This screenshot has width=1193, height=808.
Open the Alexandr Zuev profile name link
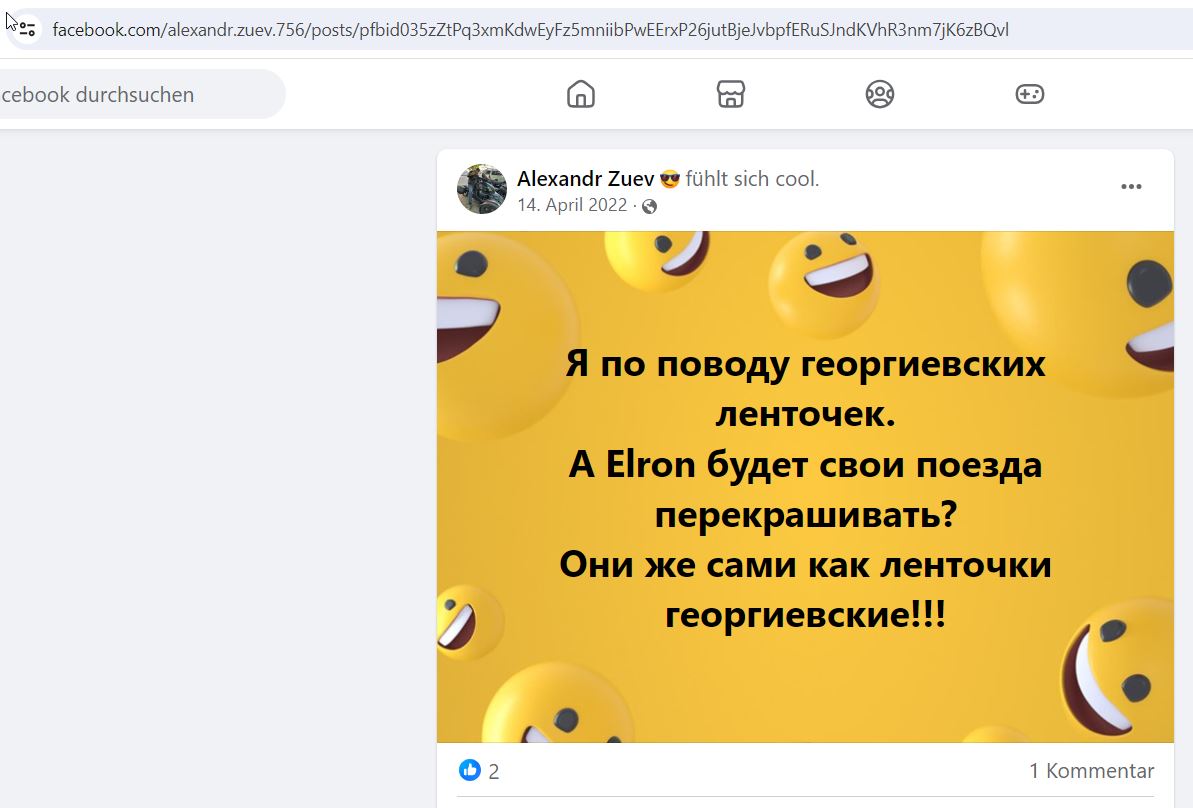585,179
